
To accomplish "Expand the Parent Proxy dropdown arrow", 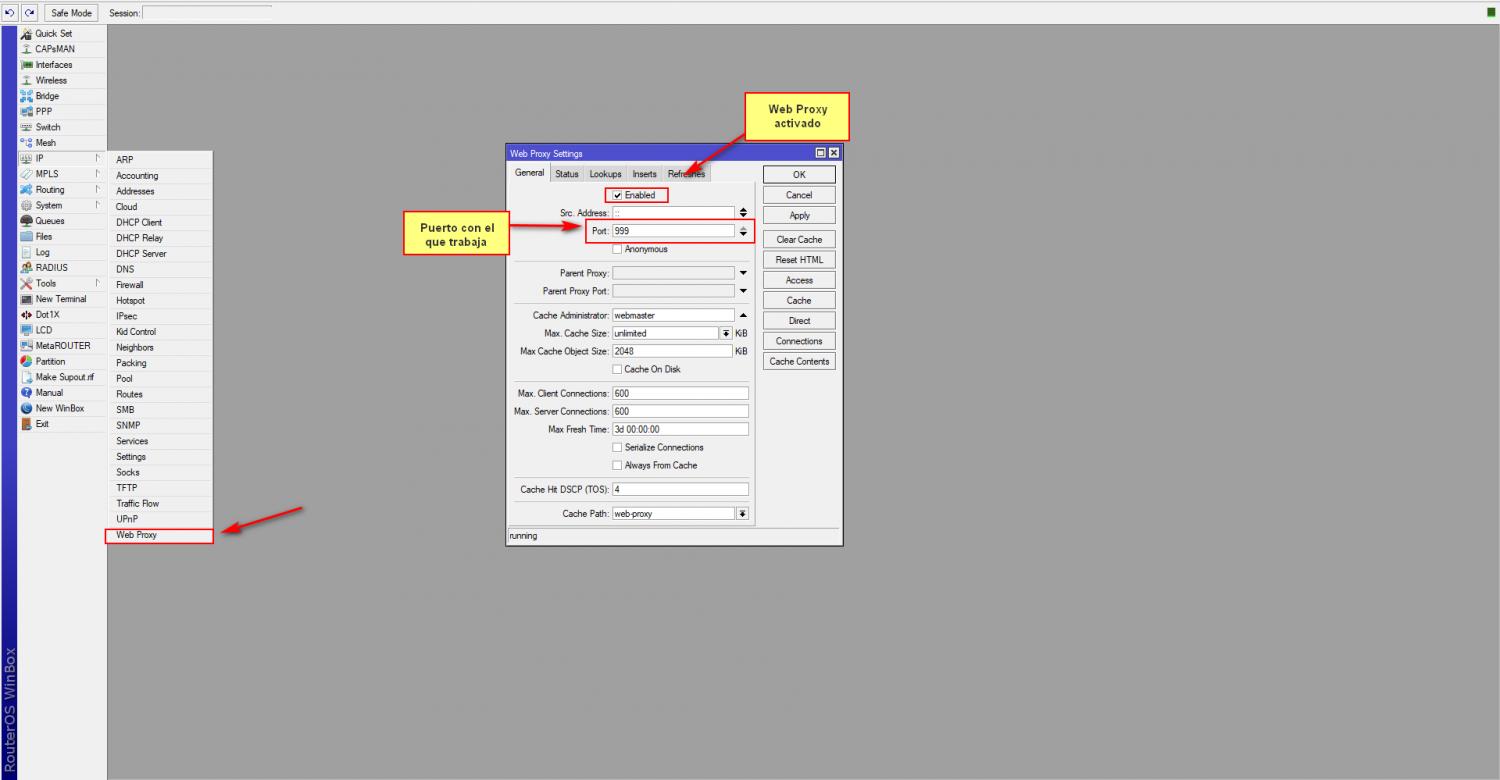I will pyautogui.click(x=743, y=273).
